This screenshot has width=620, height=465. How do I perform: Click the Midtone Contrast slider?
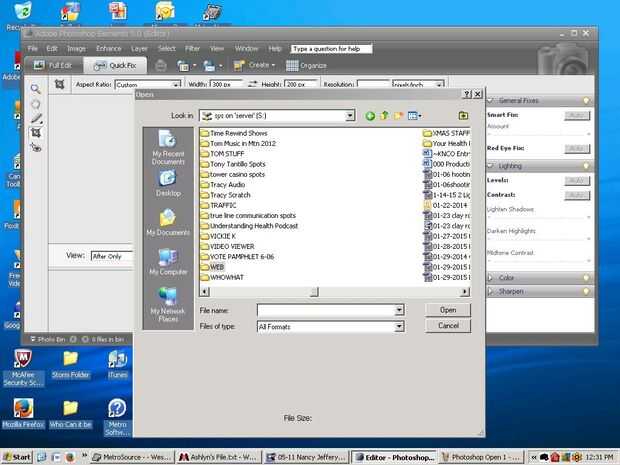pyautogui.click(x=539, y=261)
